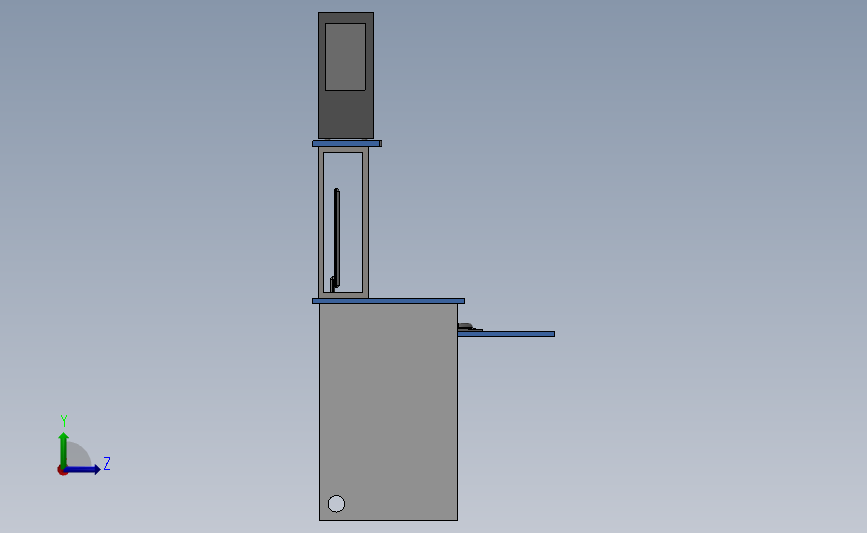Click the red origin ball of the view triad
Viewport: 867px width, 533px height.
62,471
